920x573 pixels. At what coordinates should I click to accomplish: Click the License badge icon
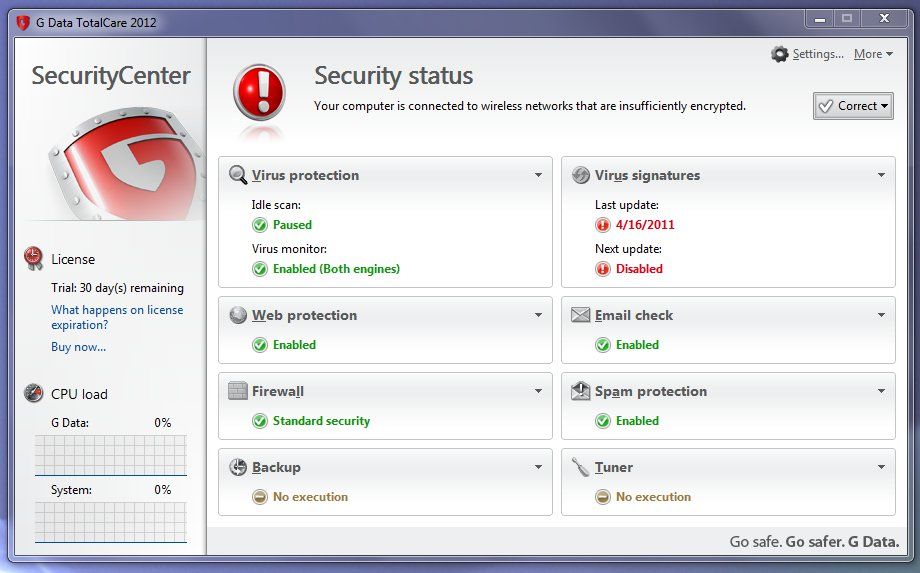point(34,259)
